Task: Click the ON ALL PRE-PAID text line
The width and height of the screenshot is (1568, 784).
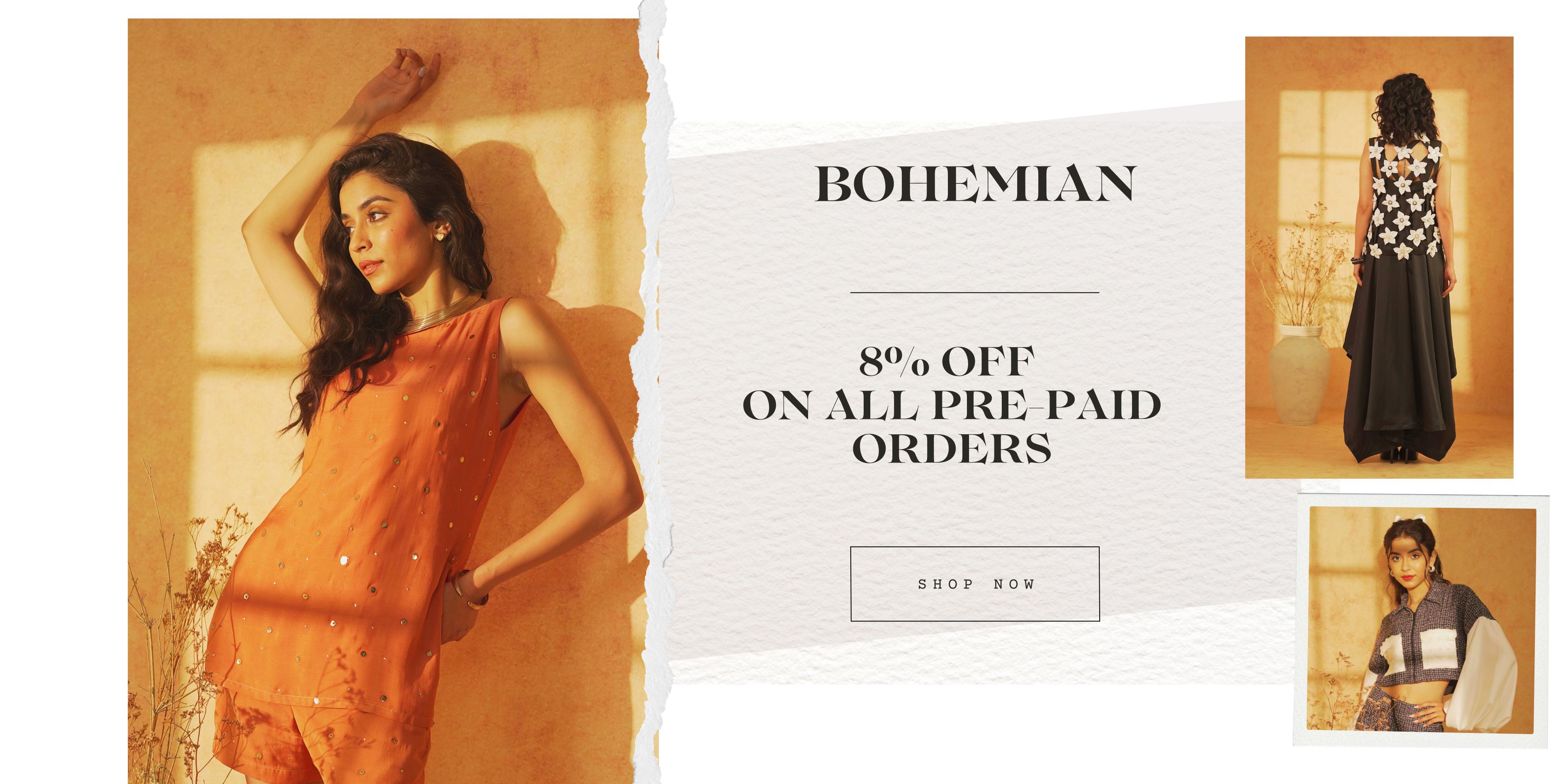Action: (x=952, y=405)
